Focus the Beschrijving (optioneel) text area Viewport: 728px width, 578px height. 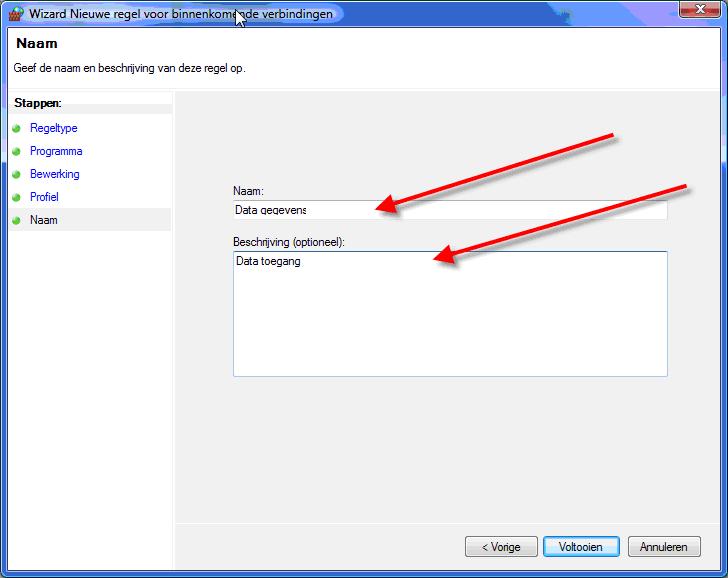450,314
